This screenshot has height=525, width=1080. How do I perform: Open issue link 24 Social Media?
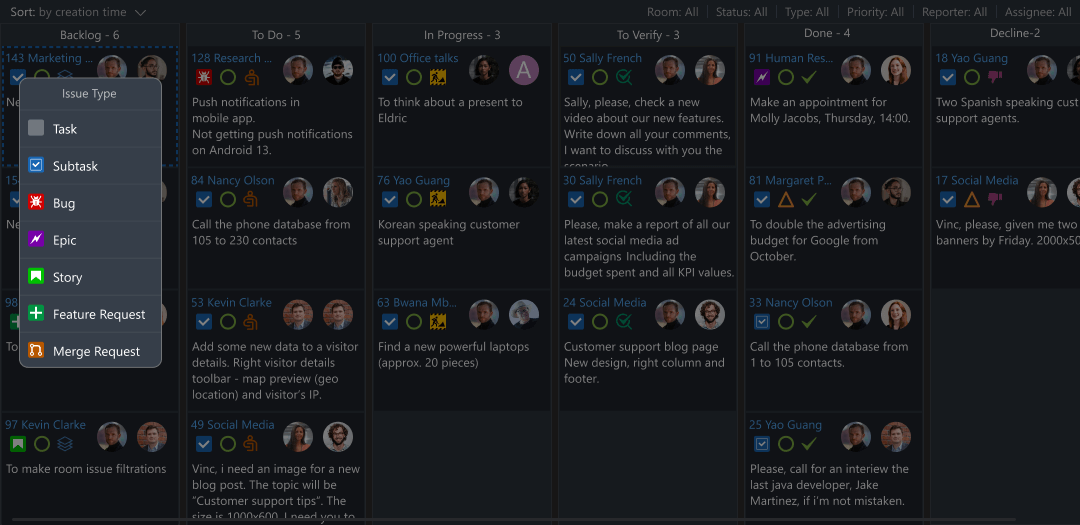point(604,302)
